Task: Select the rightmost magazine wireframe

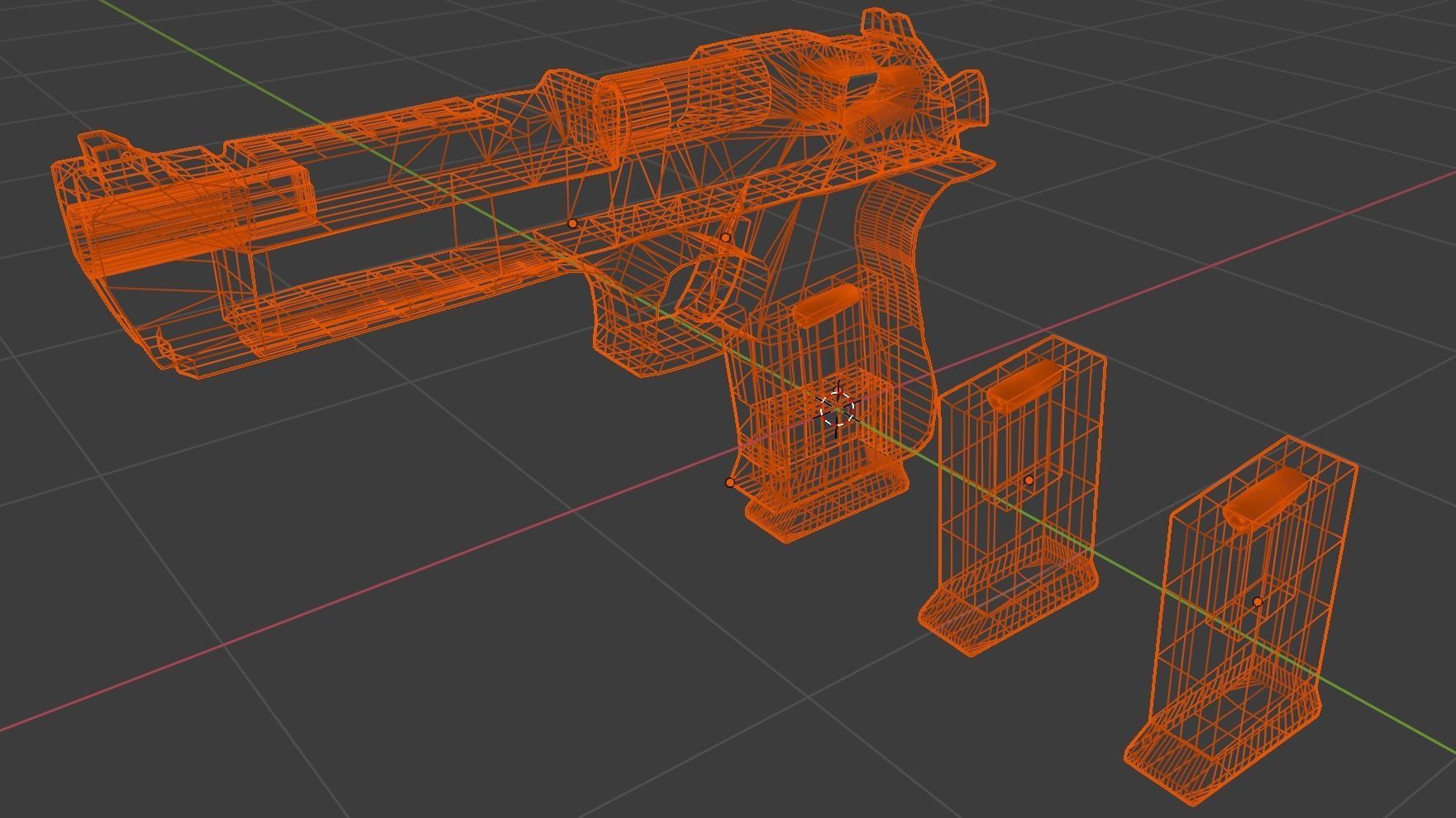Action: coord(1240,620)
